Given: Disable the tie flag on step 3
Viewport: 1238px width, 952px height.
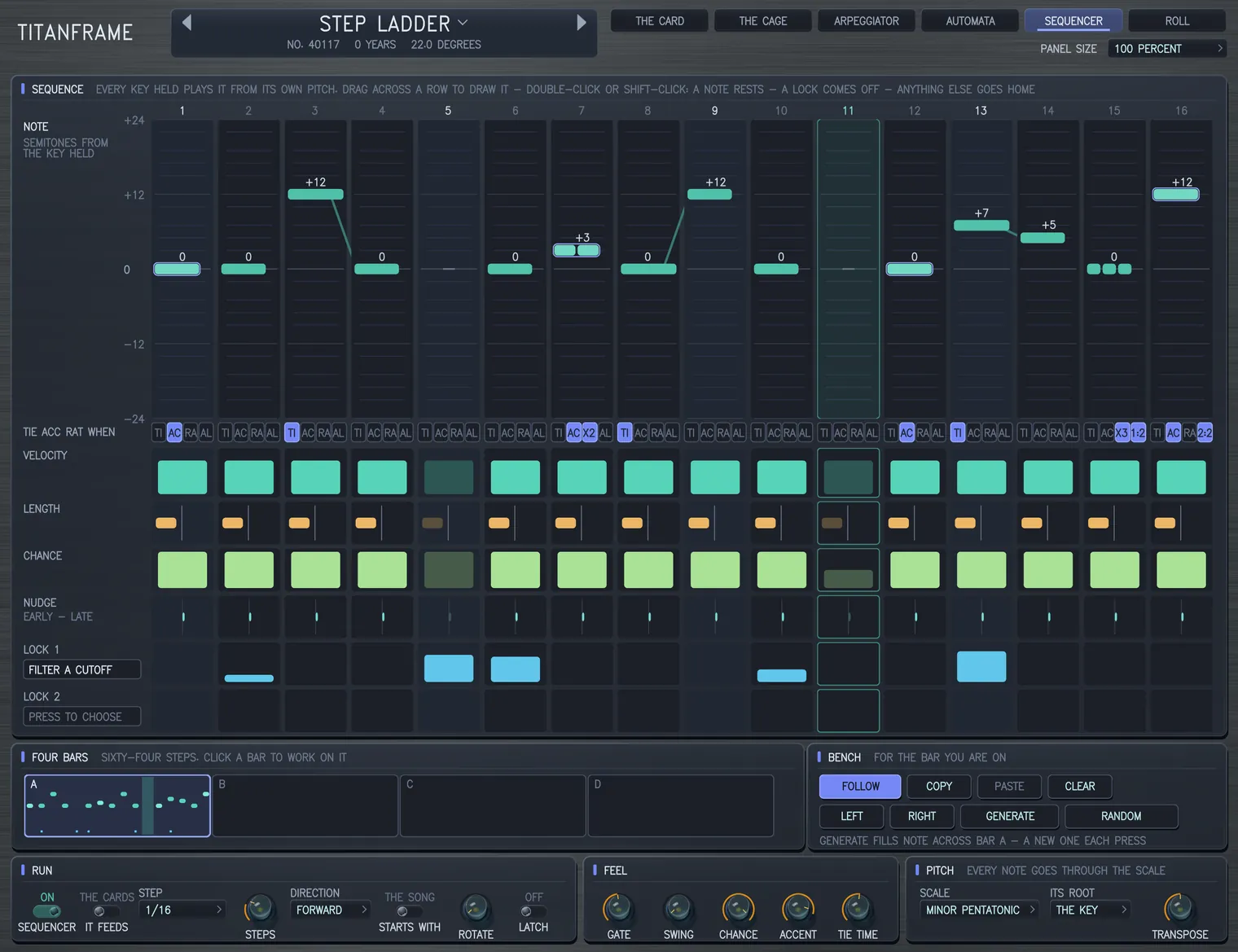Looking at the screenshot, I should 292,432.
